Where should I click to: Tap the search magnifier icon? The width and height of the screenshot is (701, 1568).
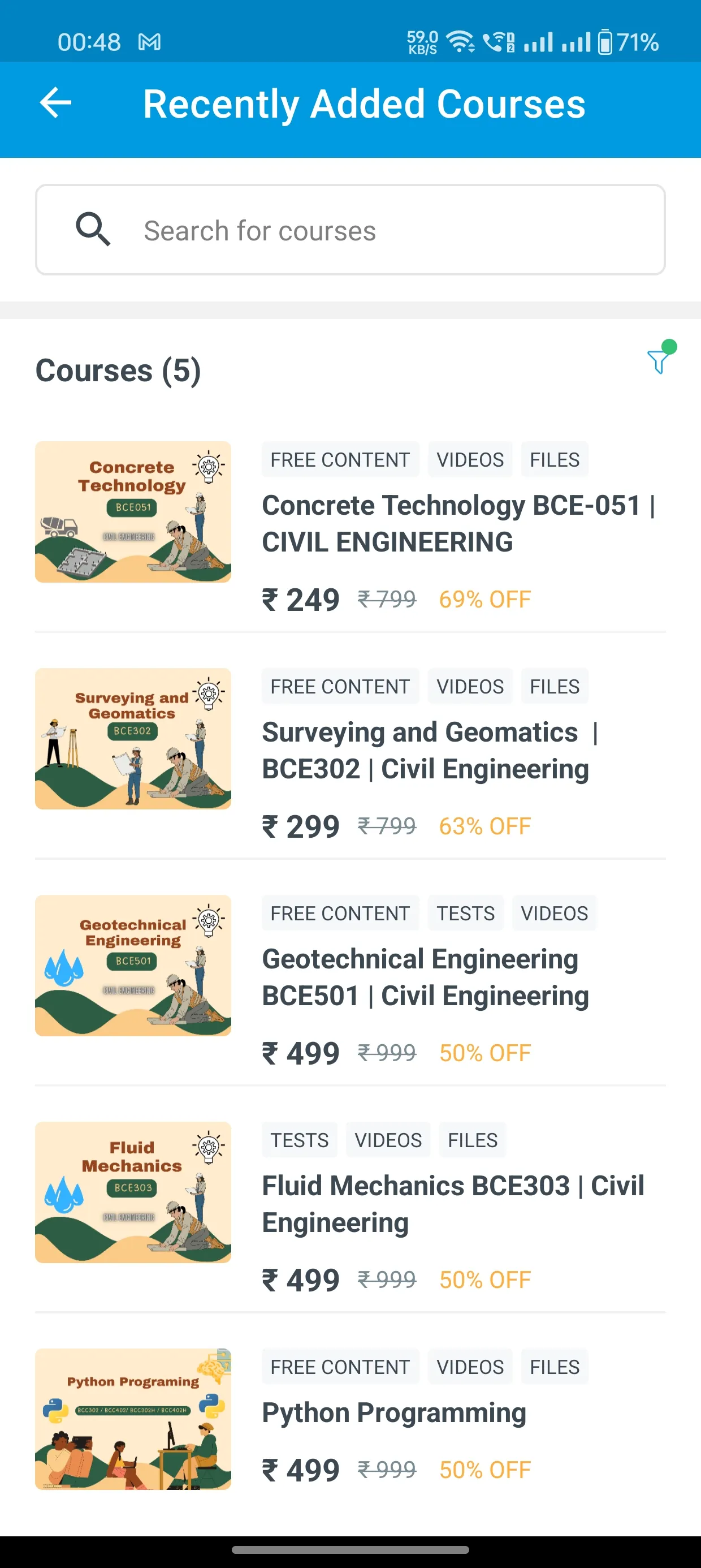click(93, 230)
